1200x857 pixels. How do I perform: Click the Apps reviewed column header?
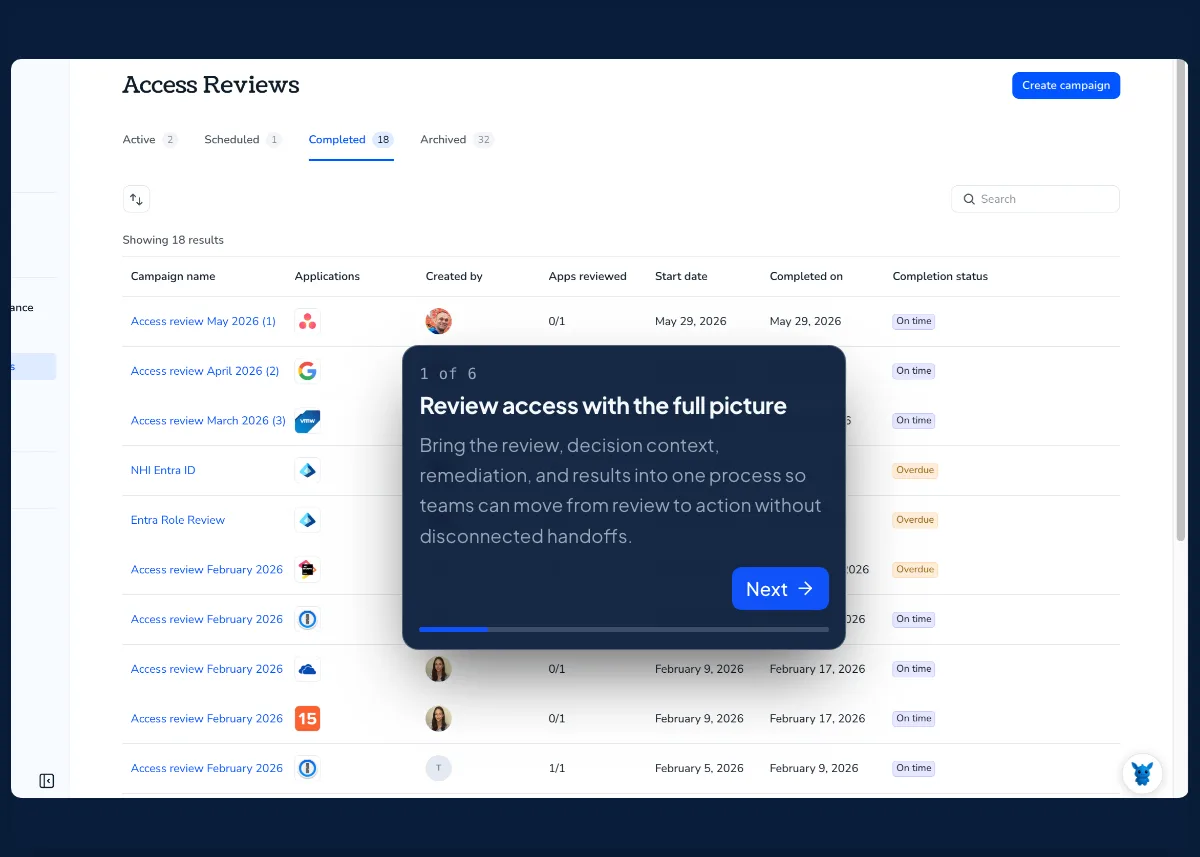point(588,276)
